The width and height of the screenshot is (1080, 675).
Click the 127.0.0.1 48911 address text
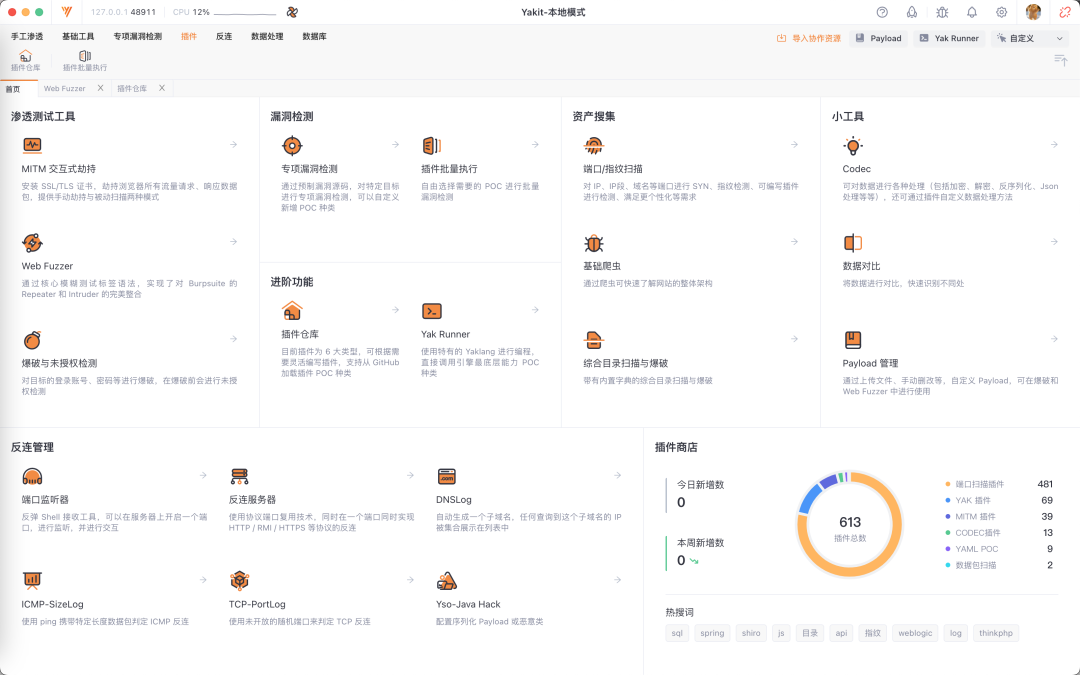[123, 12]
